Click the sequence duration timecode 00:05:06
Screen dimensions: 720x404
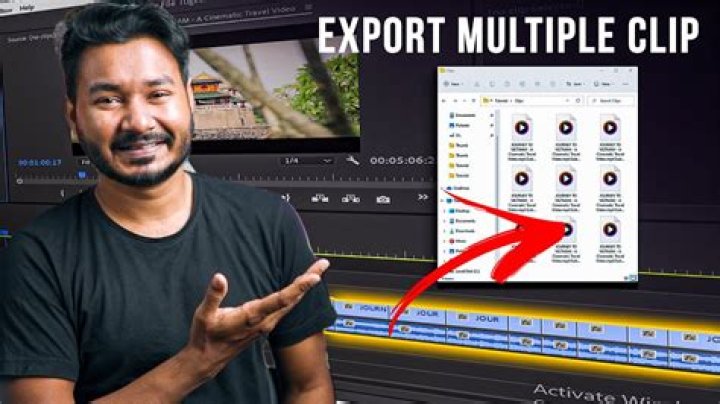click(x=402, y=160)
